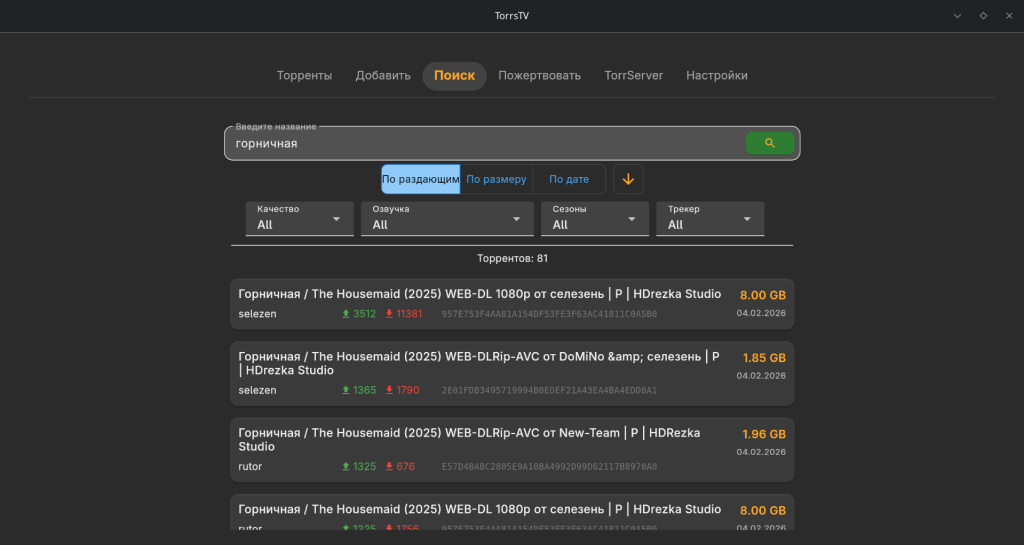Open the Настройки tab

(716, 76)
